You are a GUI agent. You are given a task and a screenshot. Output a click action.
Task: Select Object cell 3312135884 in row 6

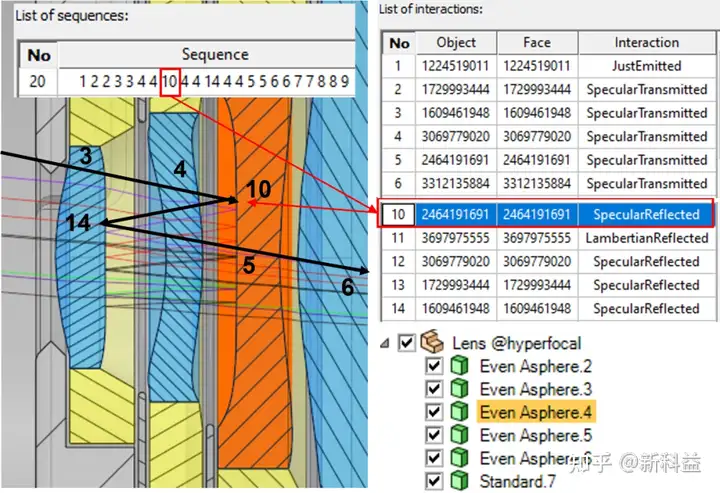coord(456,184)
